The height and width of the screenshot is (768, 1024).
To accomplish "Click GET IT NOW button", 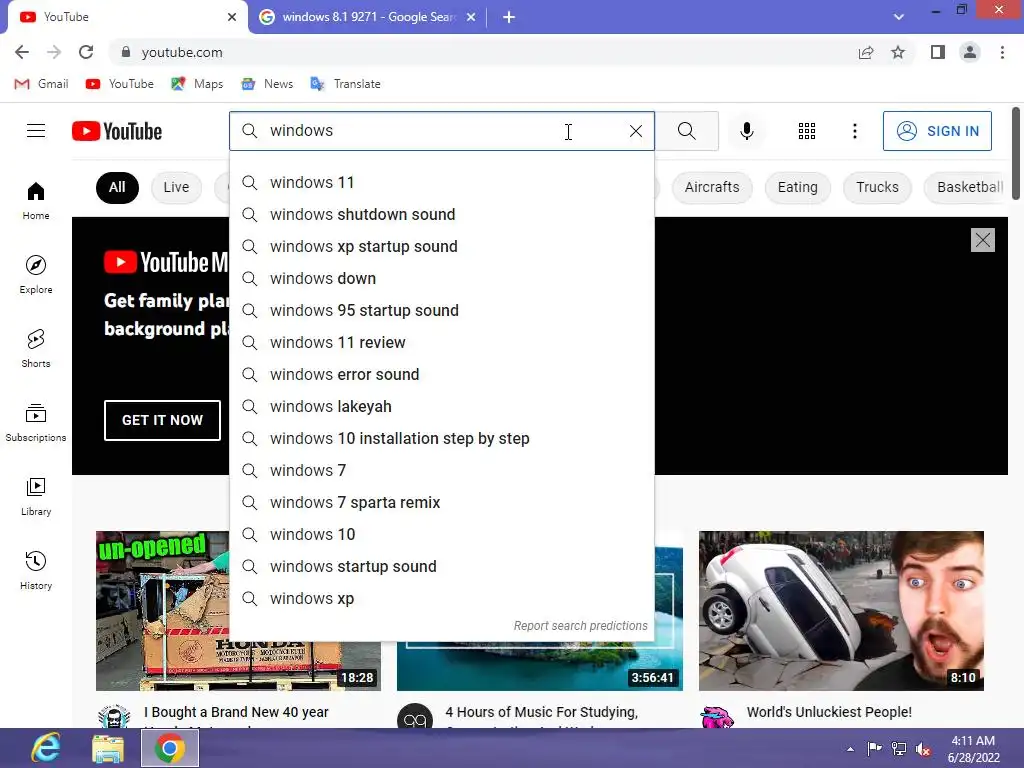I will (162, 420).
